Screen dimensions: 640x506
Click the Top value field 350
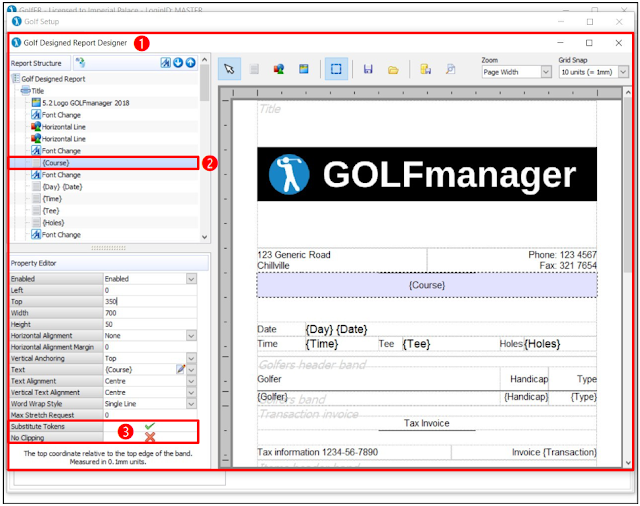150,302
